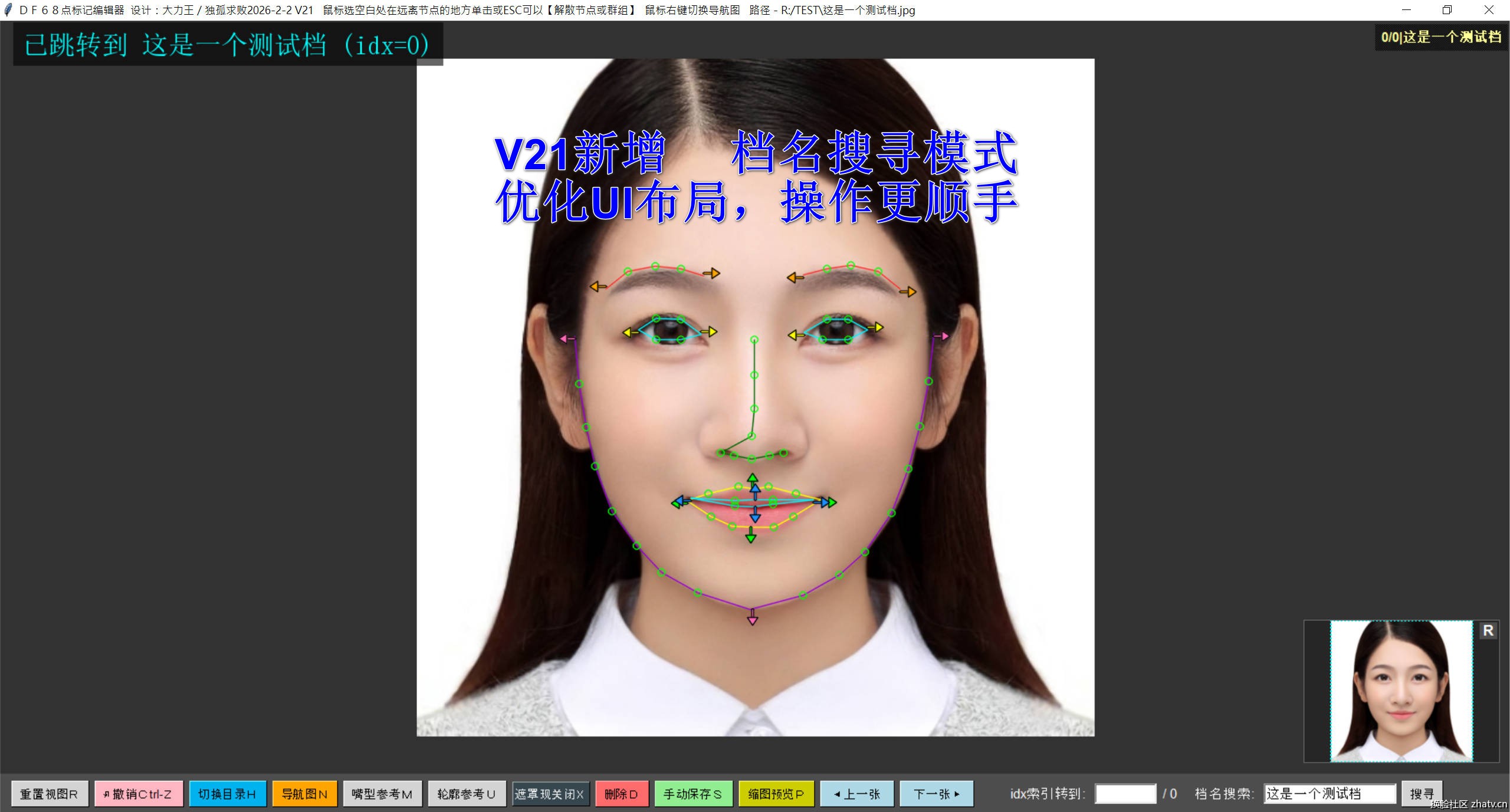The height and width of the screenshot is (812, 1510).
Task: Open 缩图预览P thumbnail preview
Action: point(776,794)
